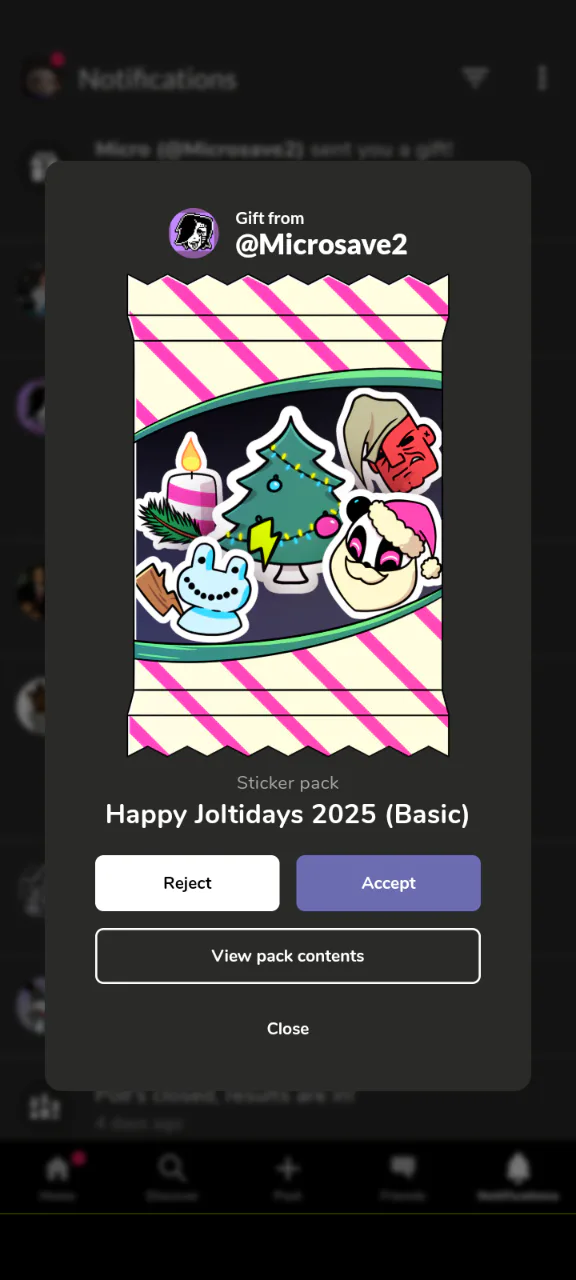
Task: Close the gift dialog
Action: point(288,1029)
